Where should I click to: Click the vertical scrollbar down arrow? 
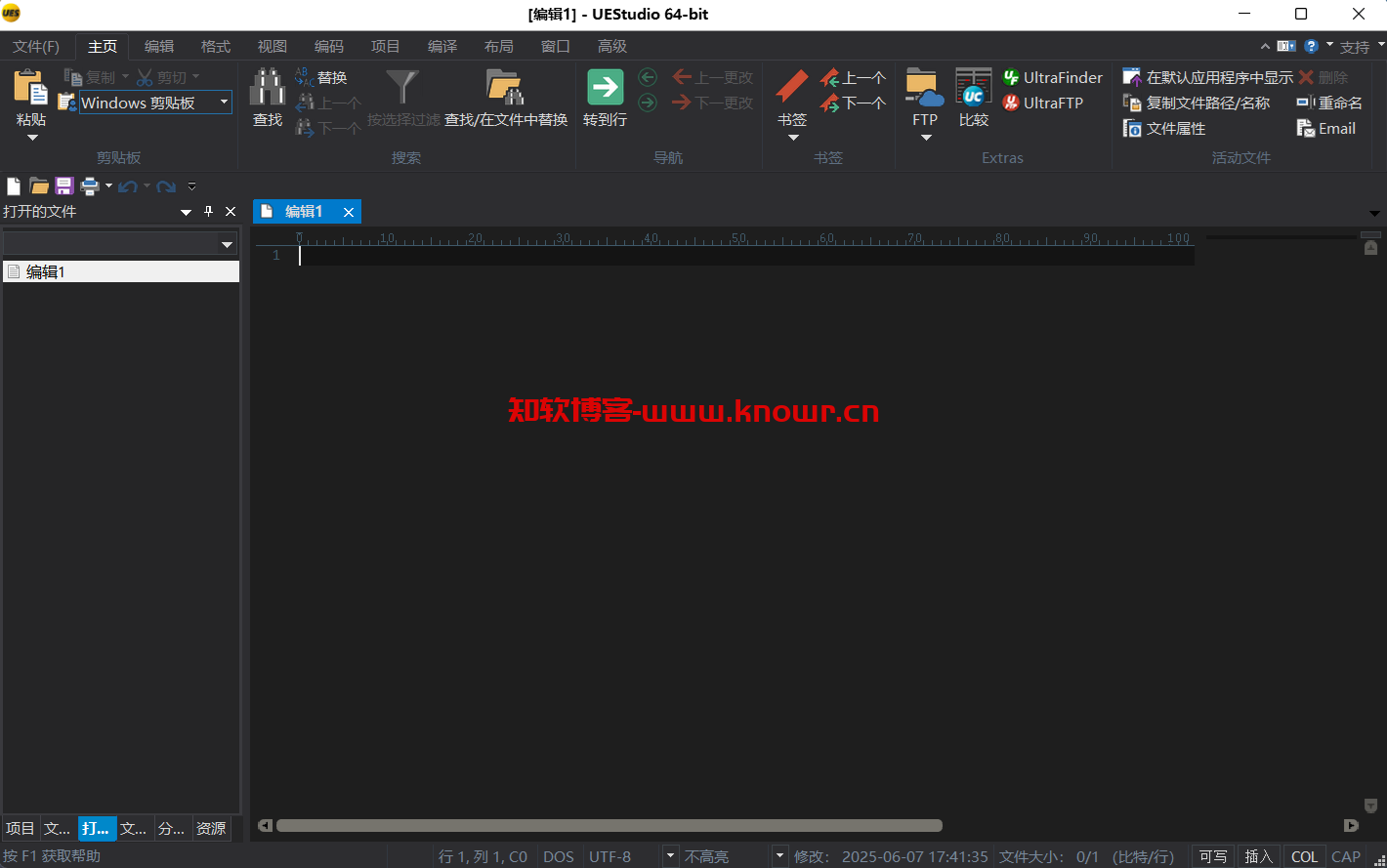pyautogui.click(x=1370, y=806)
